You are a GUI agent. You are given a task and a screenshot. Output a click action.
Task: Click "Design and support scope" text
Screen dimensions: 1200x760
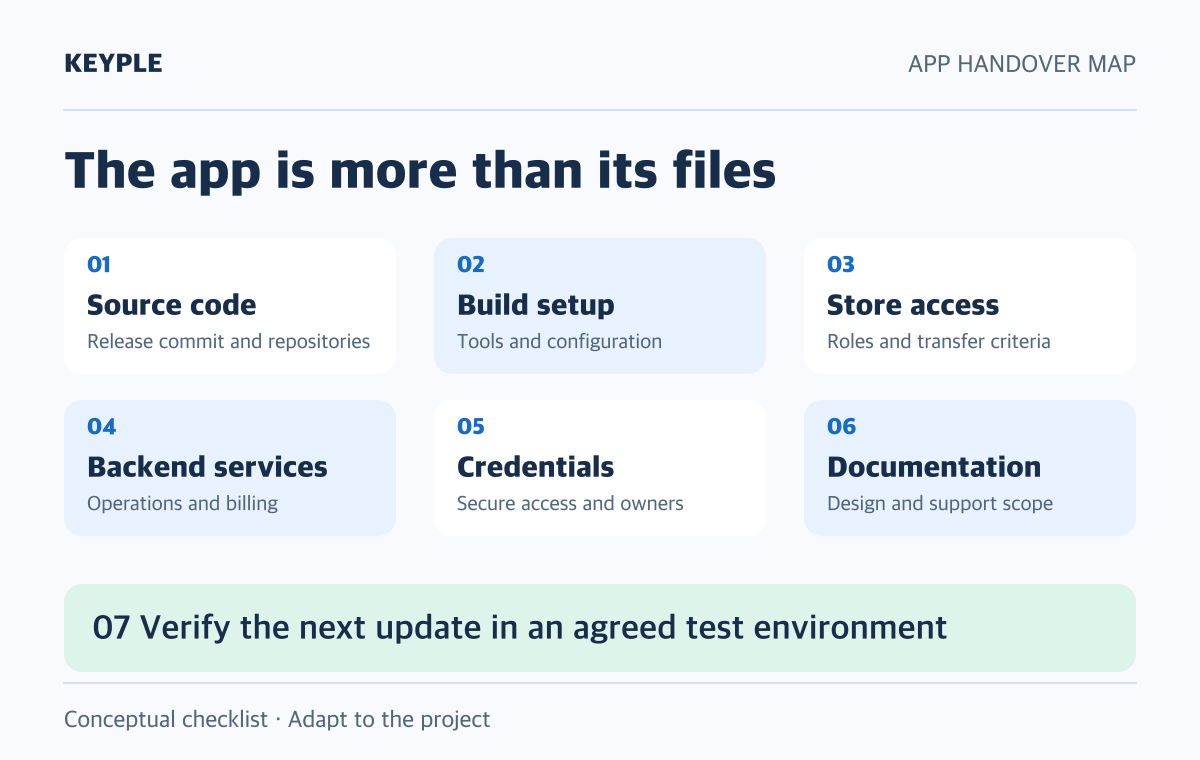(940, 503)
